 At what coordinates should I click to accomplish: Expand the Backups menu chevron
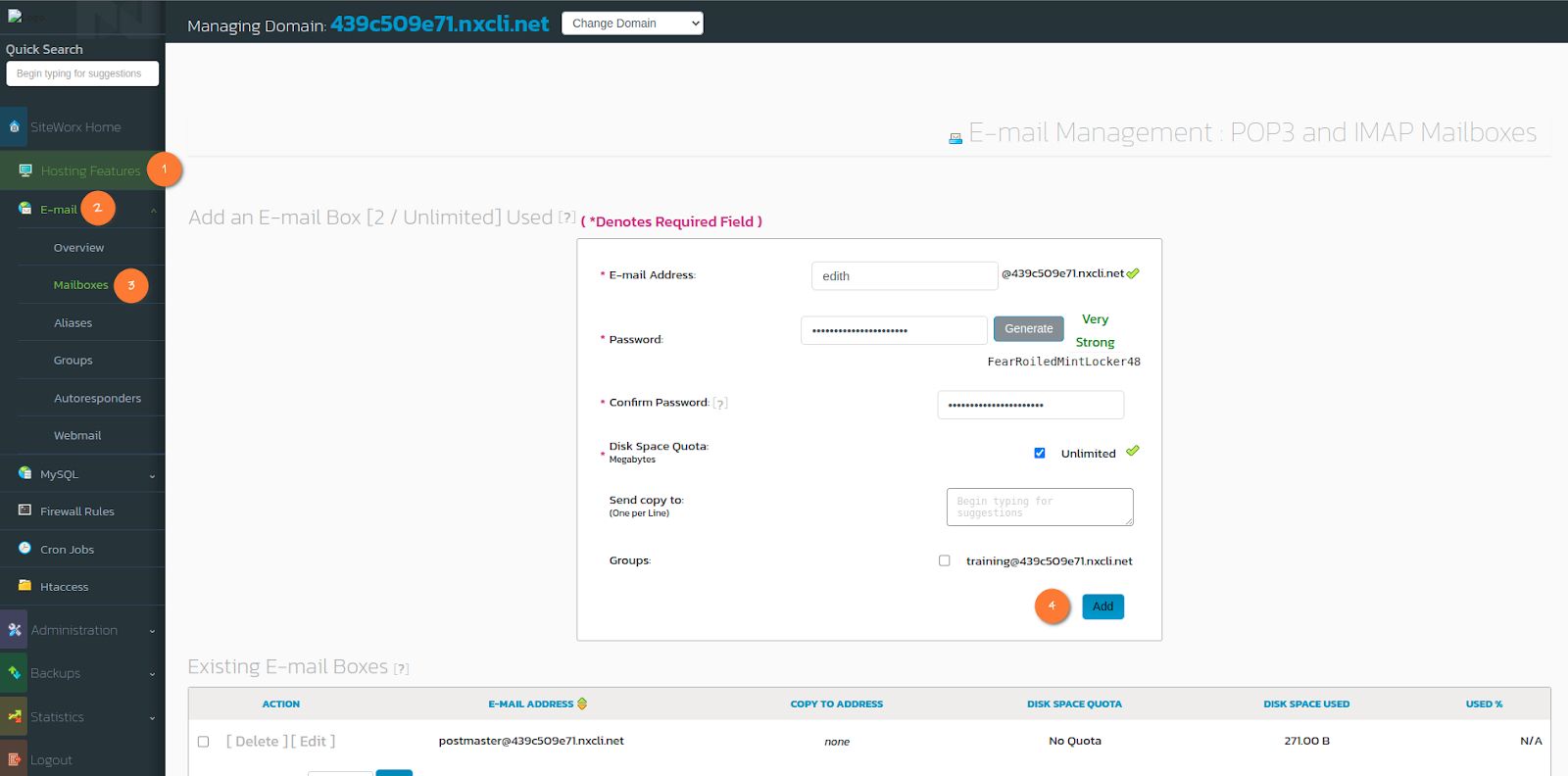click(152, 674)
